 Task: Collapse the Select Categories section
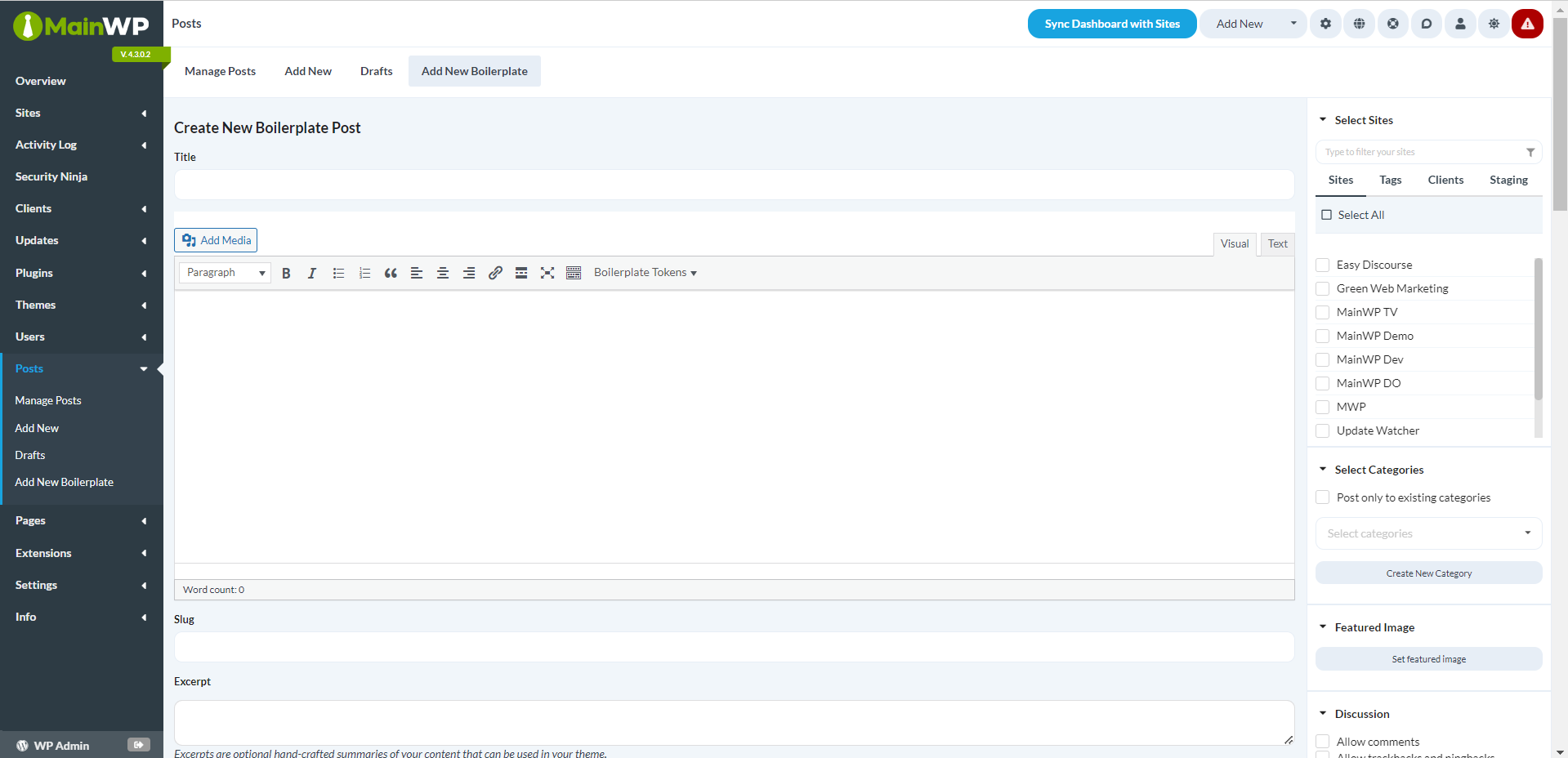[x=1323, y=470]
